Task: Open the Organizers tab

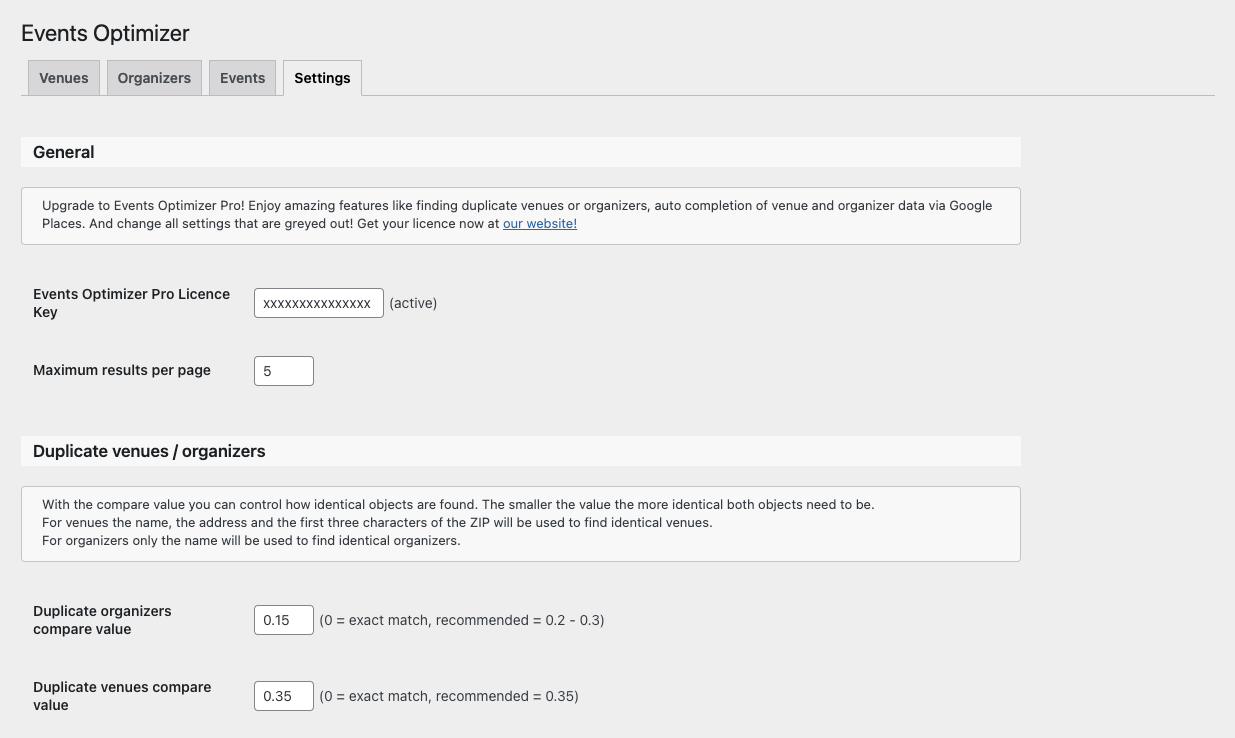Action: 154,78
